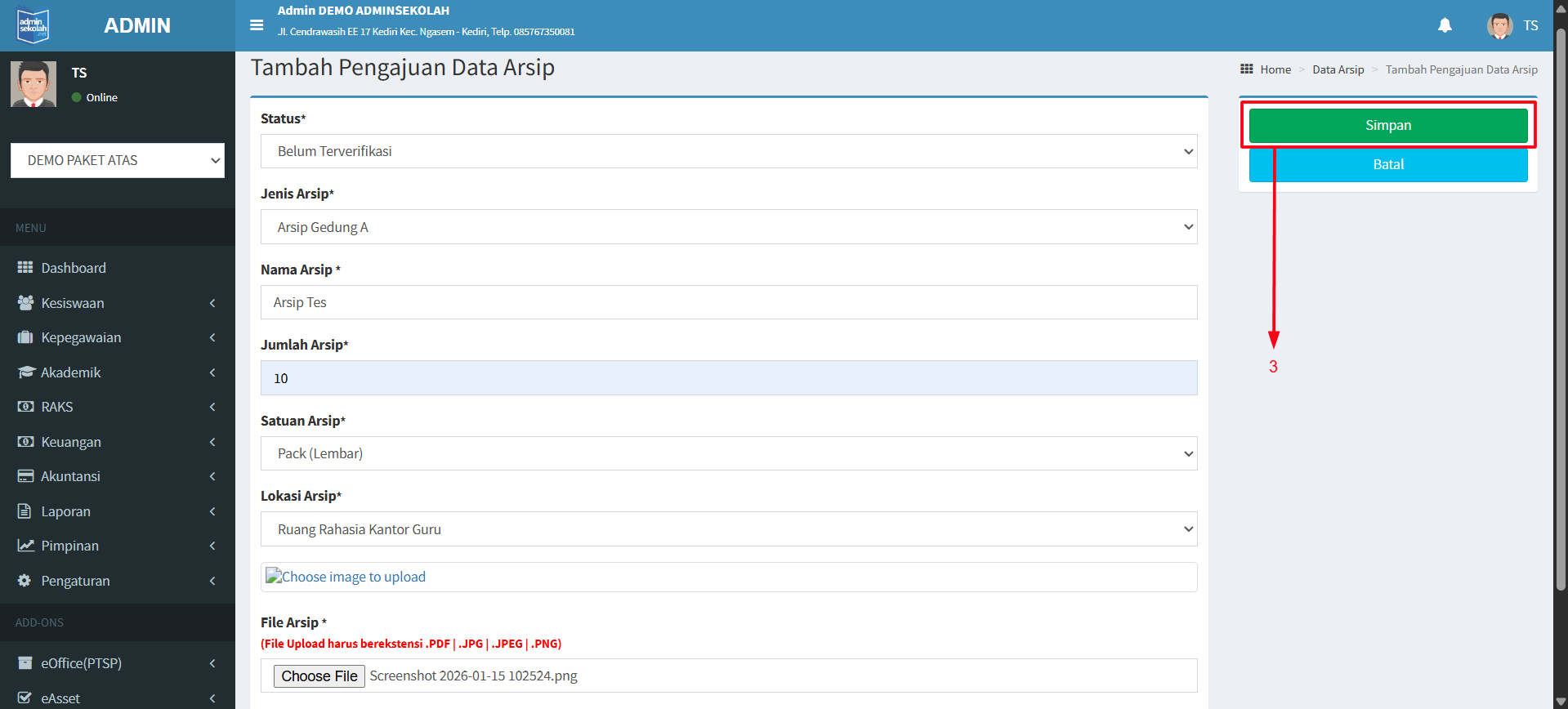1568x709 pixels.
Task: Open the DEMO PAKET ATAS selector
Action: (x=118, y=160)
